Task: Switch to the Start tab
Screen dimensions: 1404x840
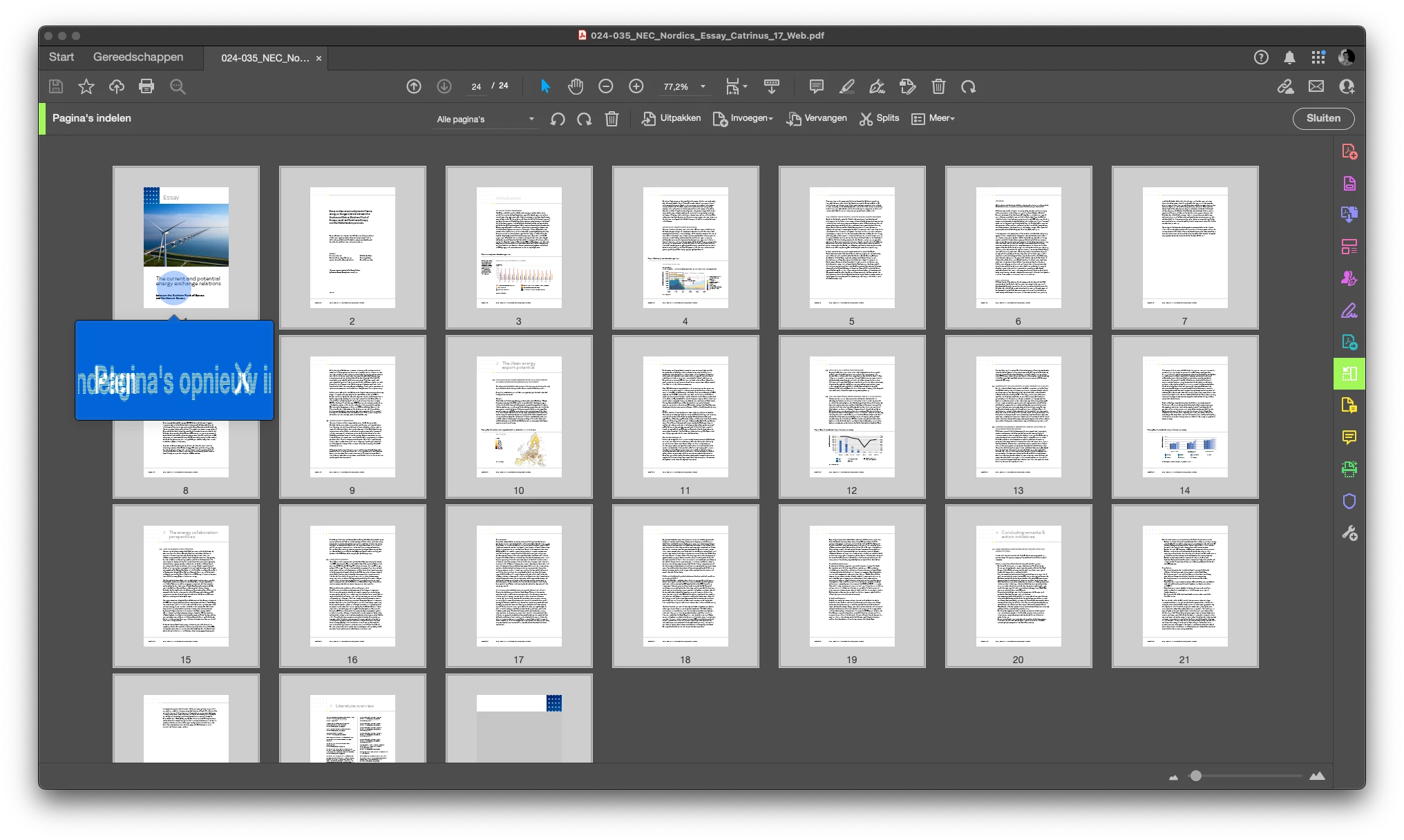Action: 61,57
